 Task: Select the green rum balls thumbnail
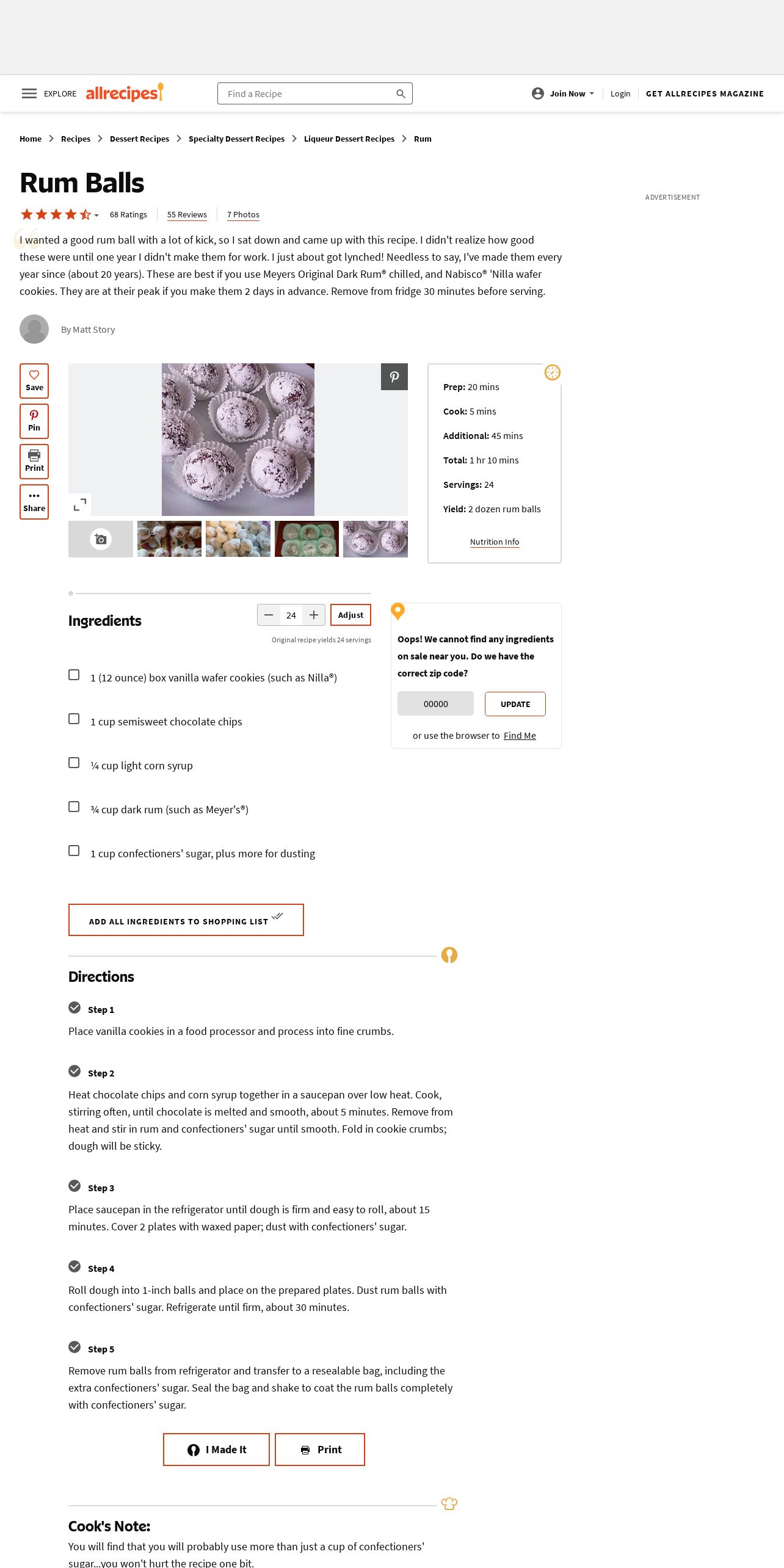coord(307,539)
